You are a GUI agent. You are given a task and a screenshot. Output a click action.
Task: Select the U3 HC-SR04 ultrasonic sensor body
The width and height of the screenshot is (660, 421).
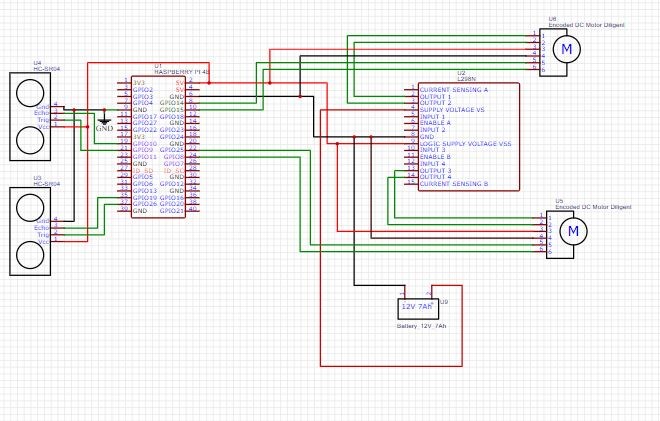click(x=30, y=232)
